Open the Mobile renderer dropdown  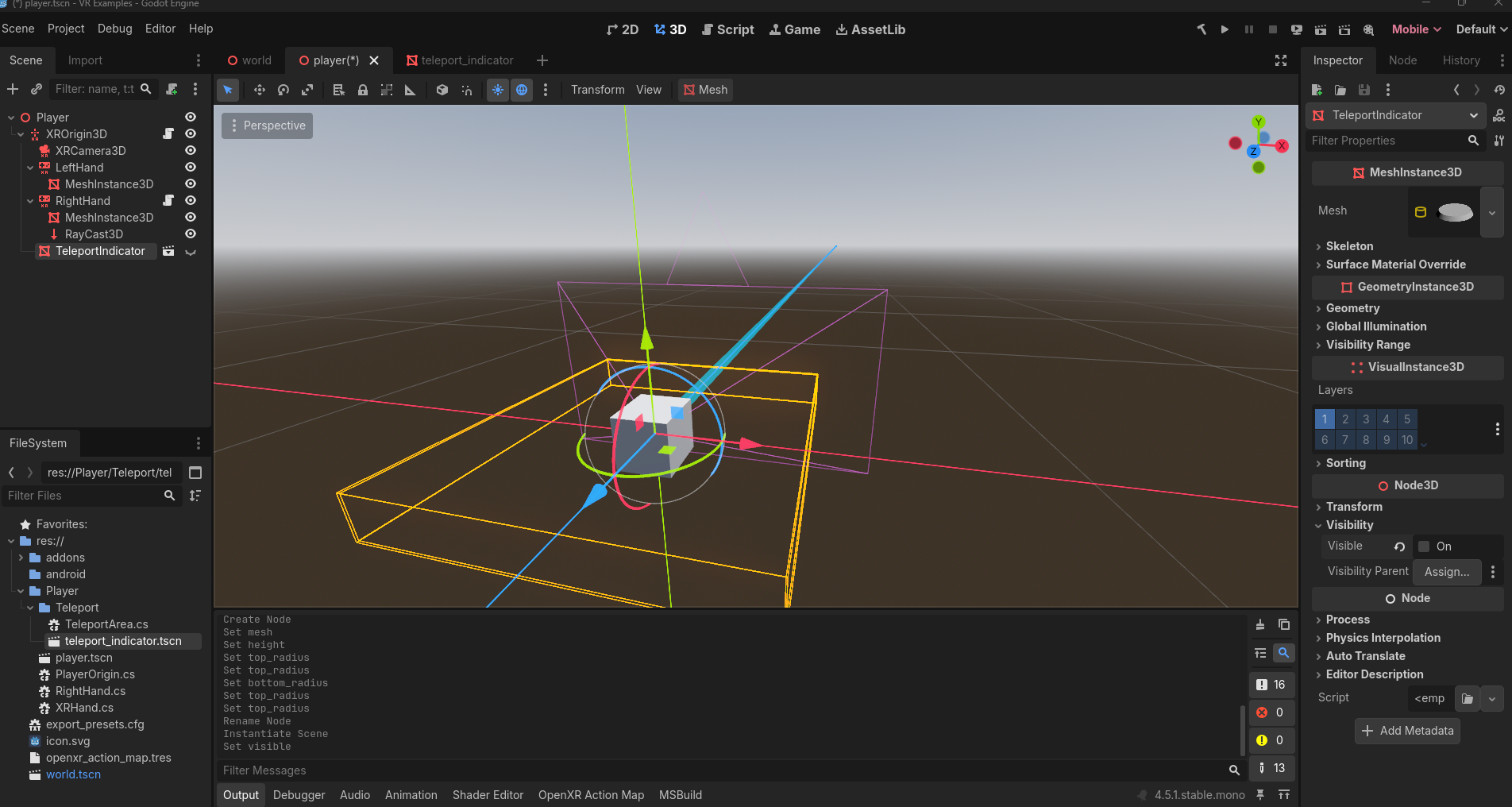point(1416,29)
